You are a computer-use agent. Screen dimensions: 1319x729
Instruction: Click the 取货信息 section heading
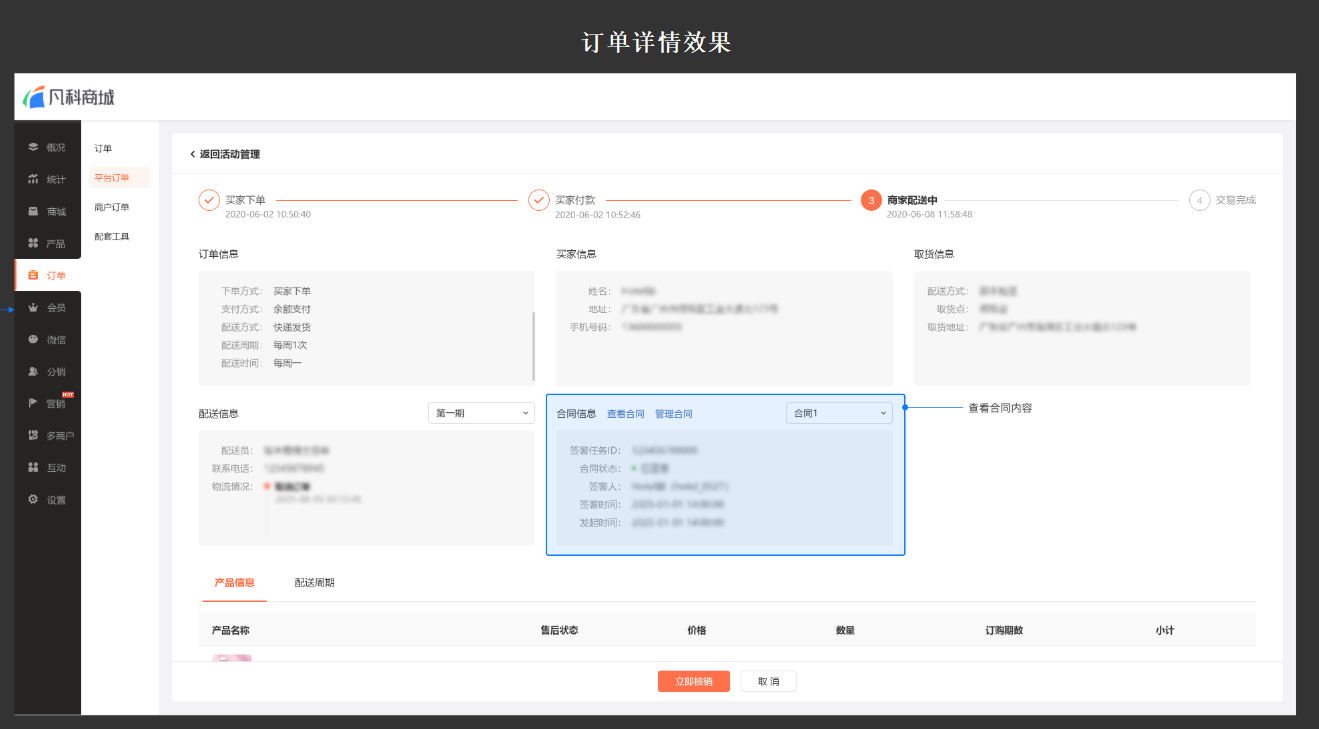(934, 254)
